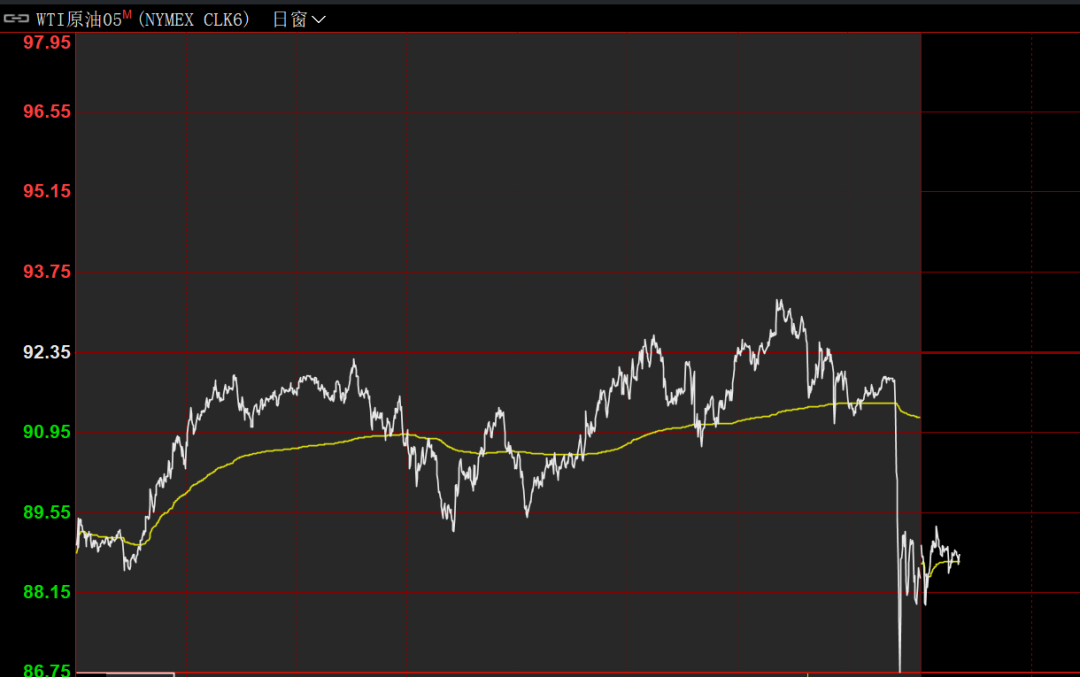Click the 96.55 price axis label

pos(47,112)
